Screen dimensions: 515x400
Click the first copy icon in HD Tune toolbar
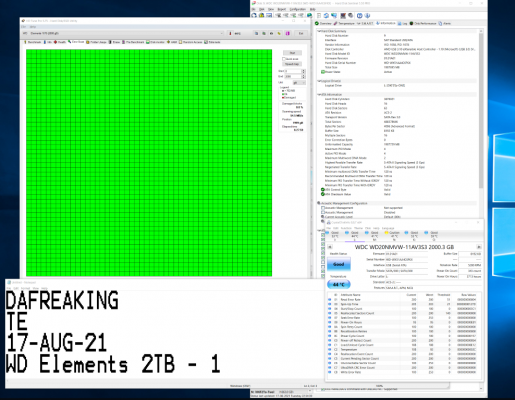point(256,33)
